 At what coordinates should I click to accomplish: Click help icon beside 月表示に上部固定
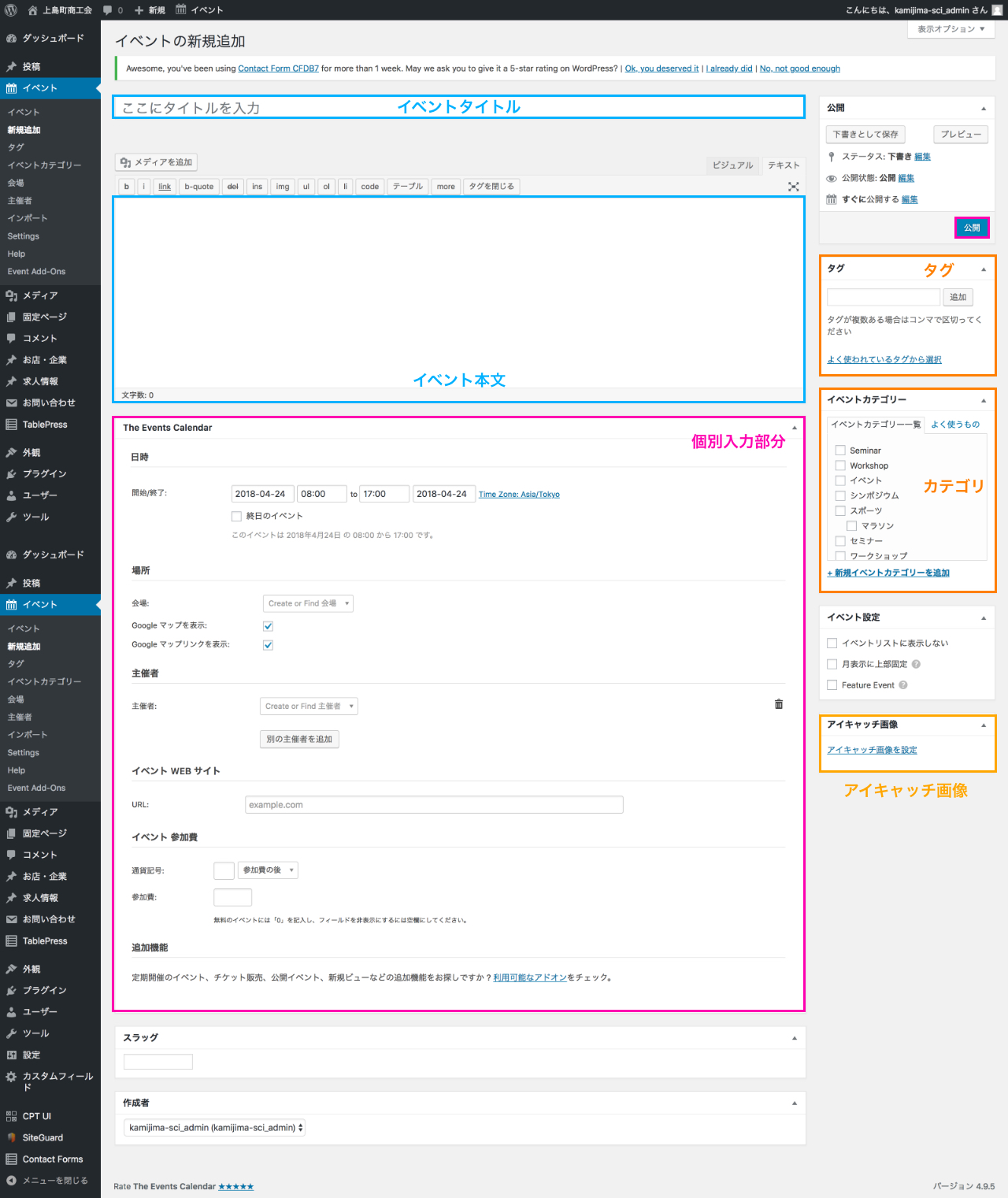(x=916, y=664)
